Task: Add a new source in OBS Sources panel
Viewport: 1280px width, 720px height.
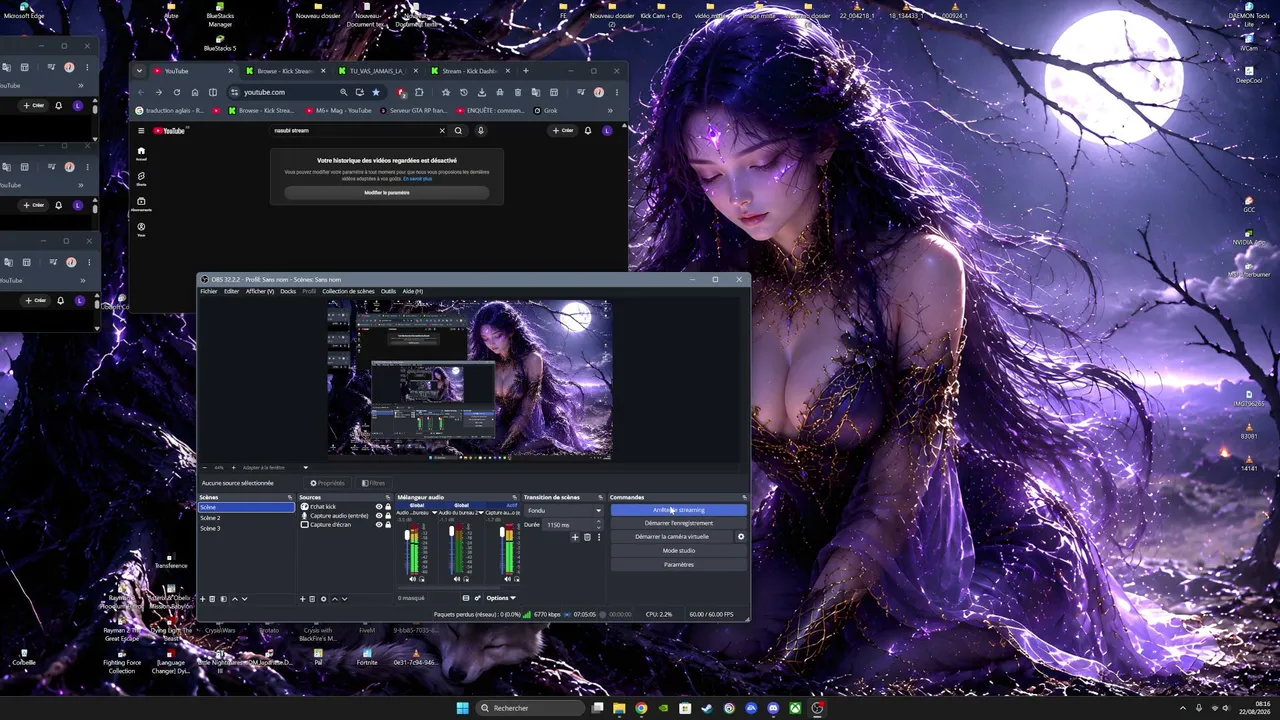Action: coord(302,599)
